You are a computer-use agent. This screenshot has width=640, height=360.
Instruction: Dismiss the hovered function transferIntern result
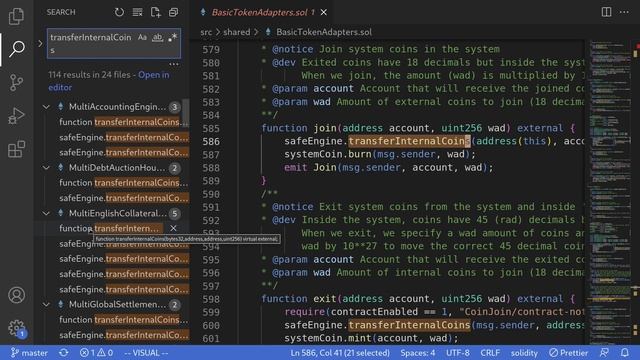(x=173, y=228)
